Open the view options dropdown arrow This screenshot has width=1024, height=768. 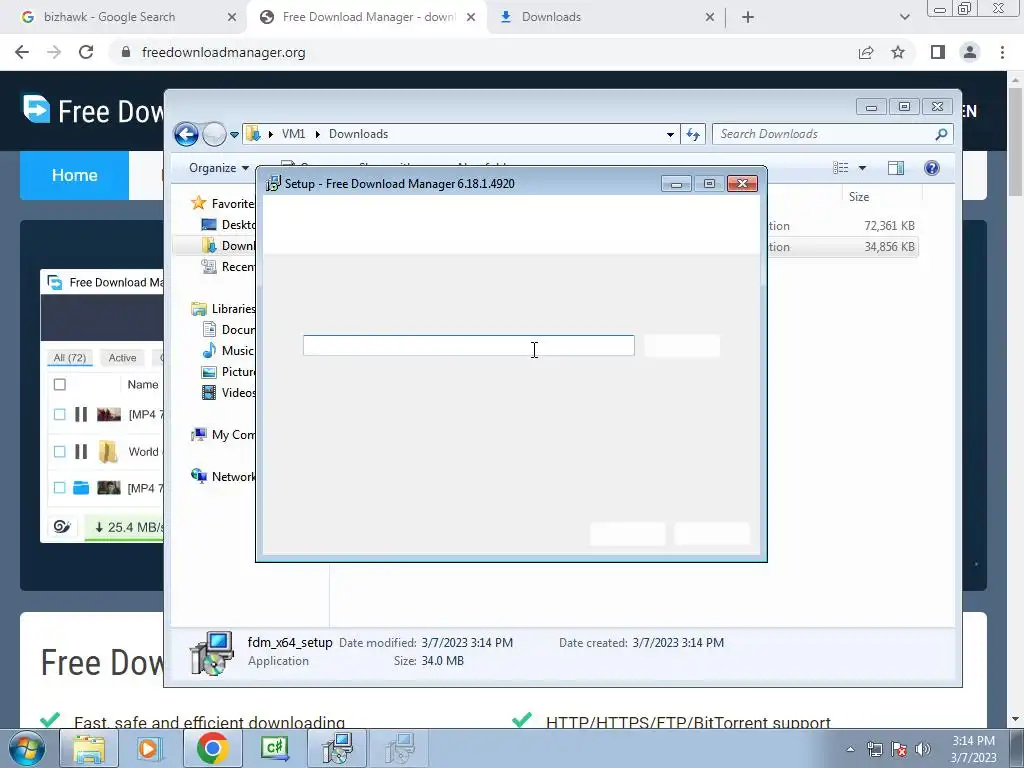(862, 168)
